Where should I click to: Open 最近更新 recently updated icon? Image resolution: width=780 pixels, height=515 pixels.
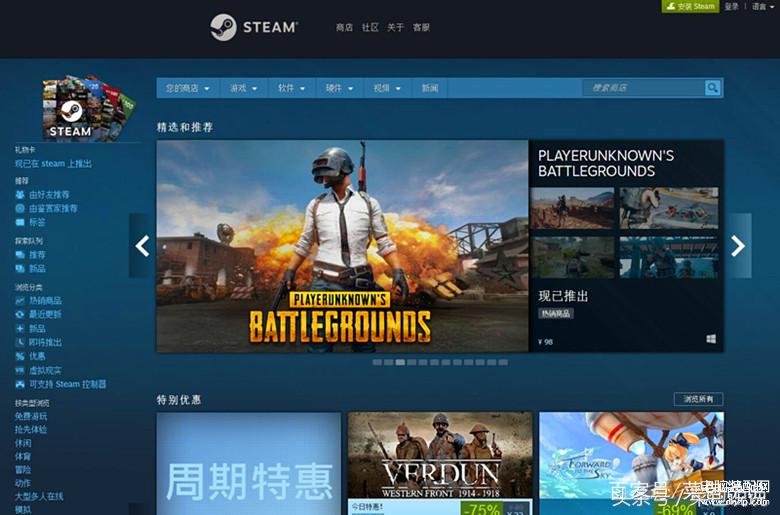[x=20, y=314]
